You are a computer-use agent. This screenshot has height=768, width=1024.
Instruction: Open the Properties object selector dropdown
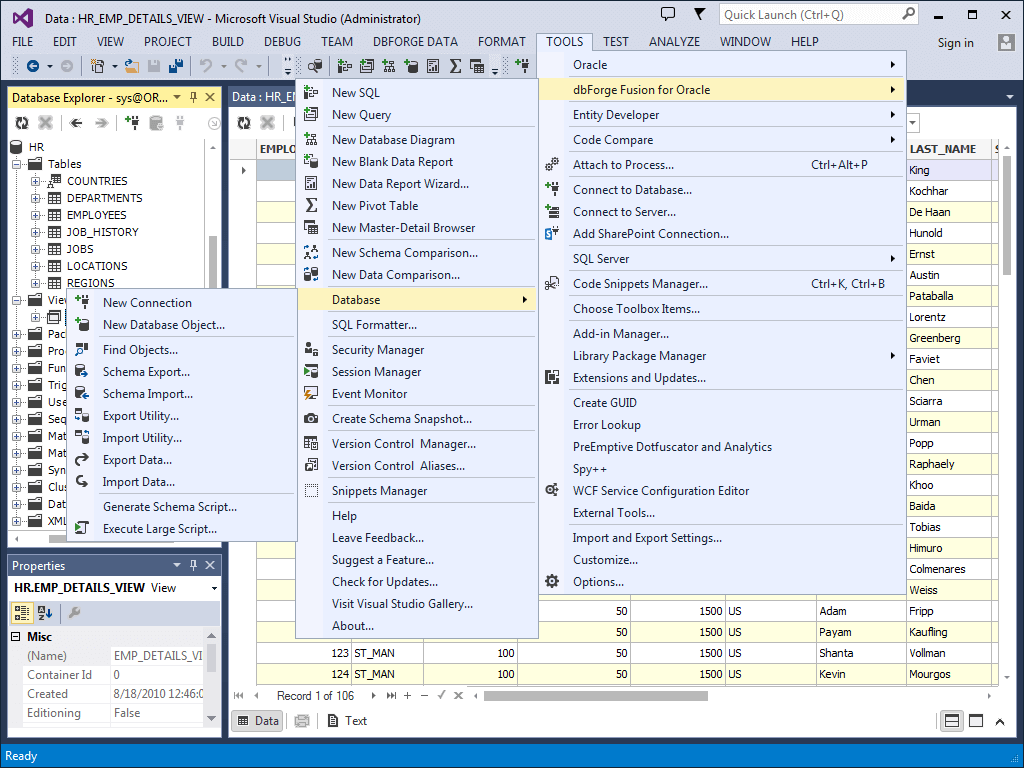tap(214, 588)
